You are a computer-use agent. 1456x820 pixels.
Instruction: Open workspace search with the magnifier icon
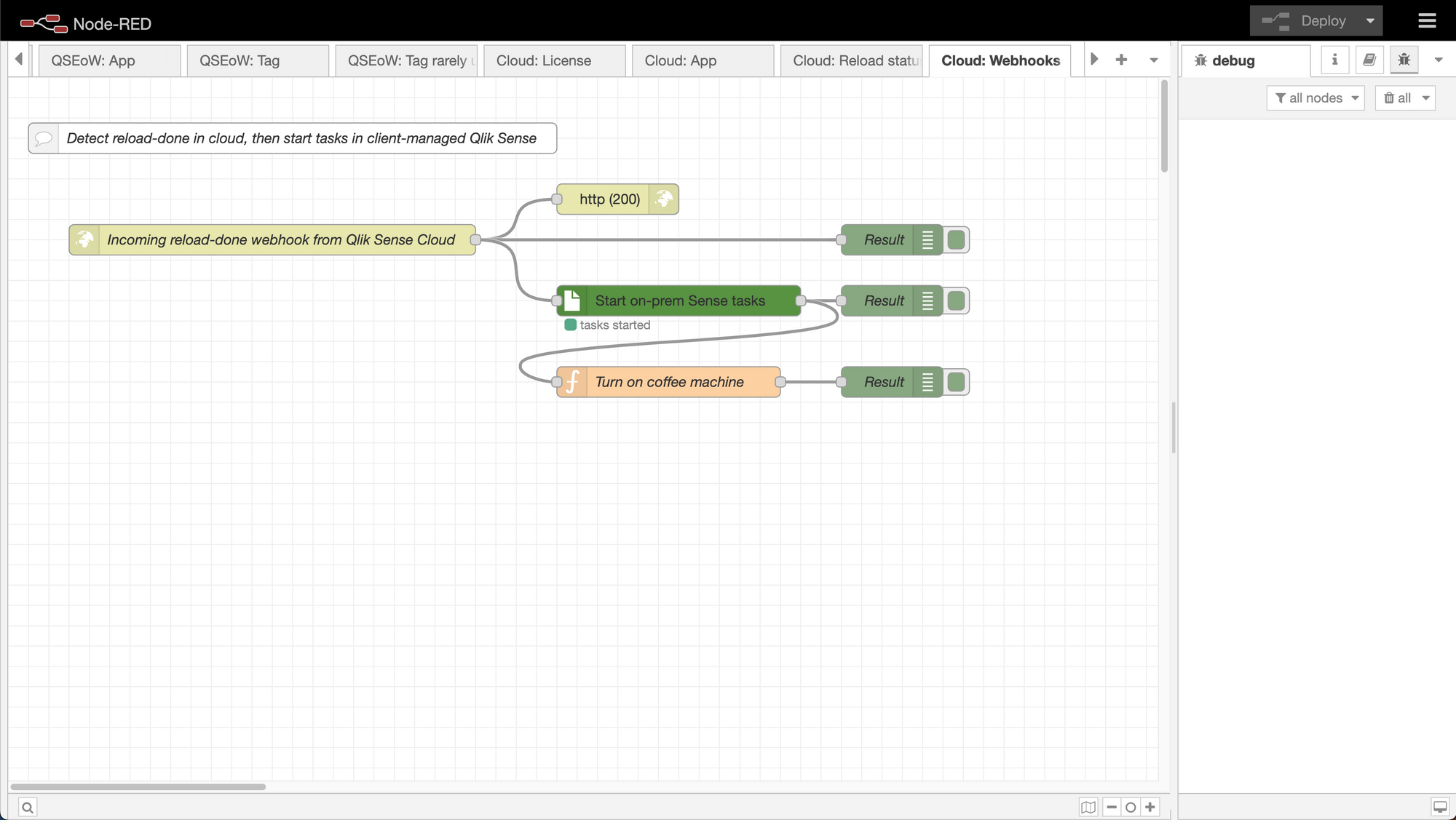pyautogui.click(x=27, y=807)
